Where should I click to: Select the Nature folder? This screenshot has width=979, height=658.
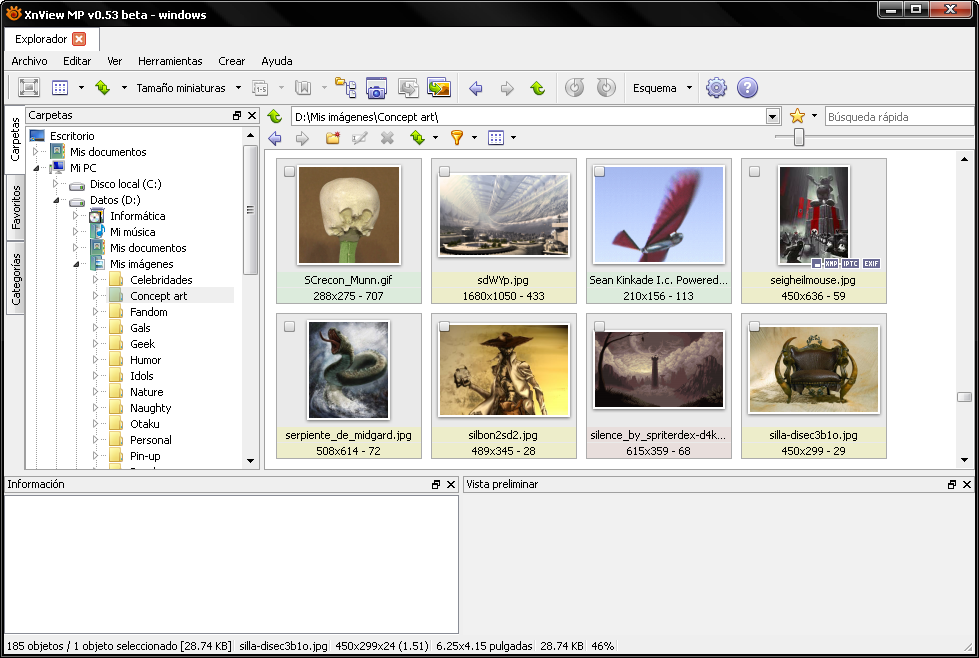click(147, 392)
